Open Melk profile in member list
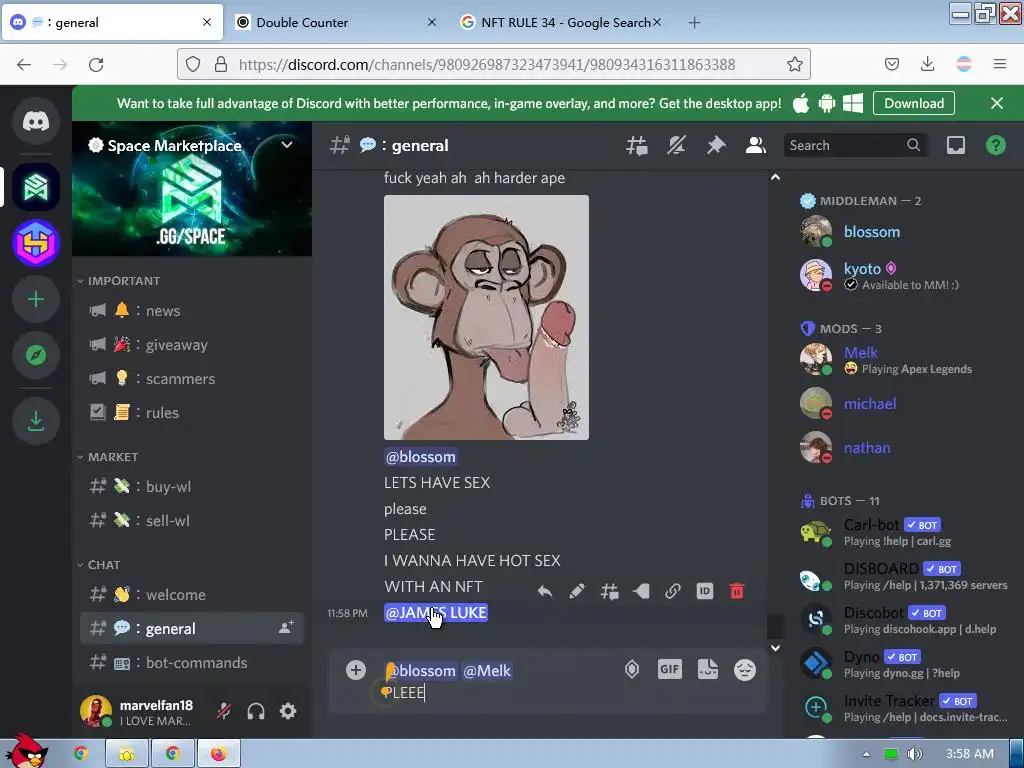Screen dimensions: 1024x768 point(904,359)
